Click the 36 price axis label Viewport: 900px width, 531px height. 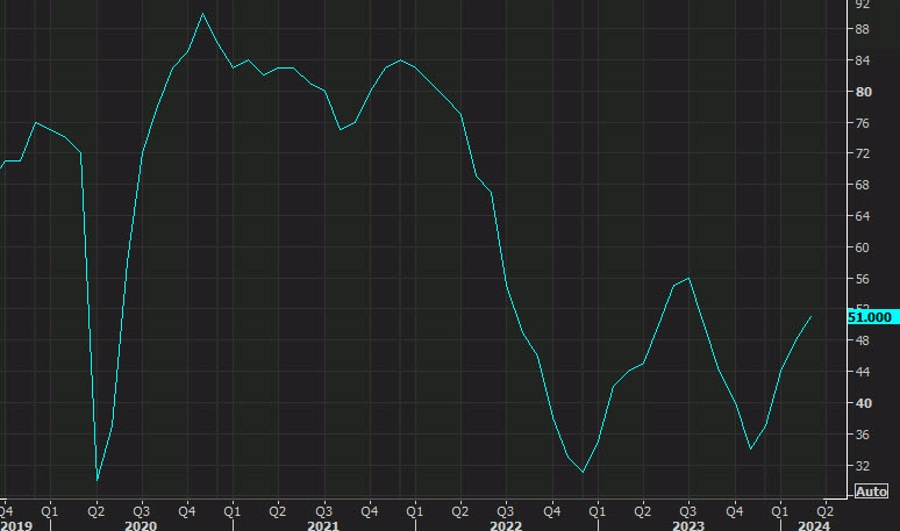tap(862, 435)
